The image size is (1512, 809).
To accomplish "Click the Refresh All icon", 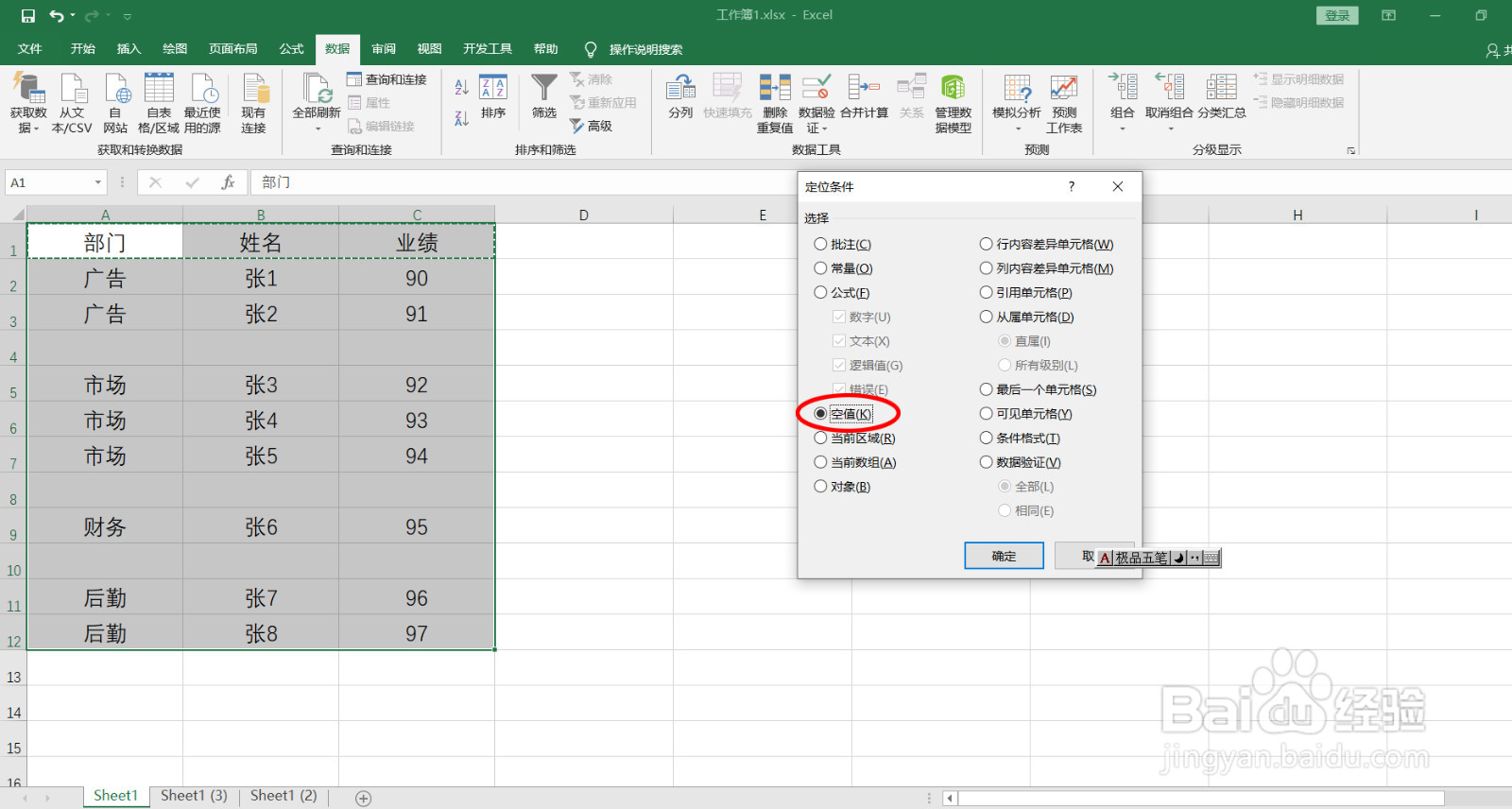I will [x=317, y=90].
